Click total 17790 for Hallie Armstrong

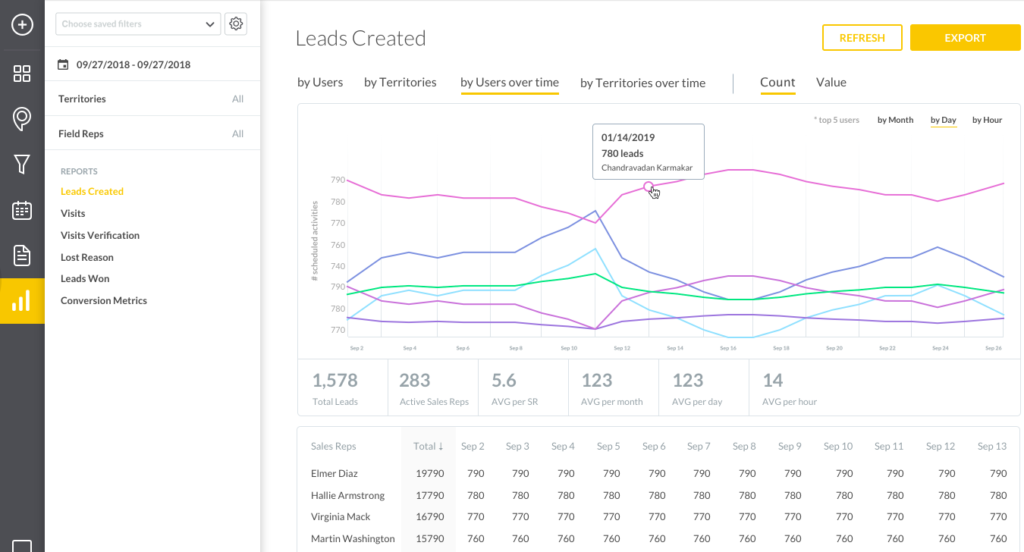pyautogui.click(x=430, y=495)
